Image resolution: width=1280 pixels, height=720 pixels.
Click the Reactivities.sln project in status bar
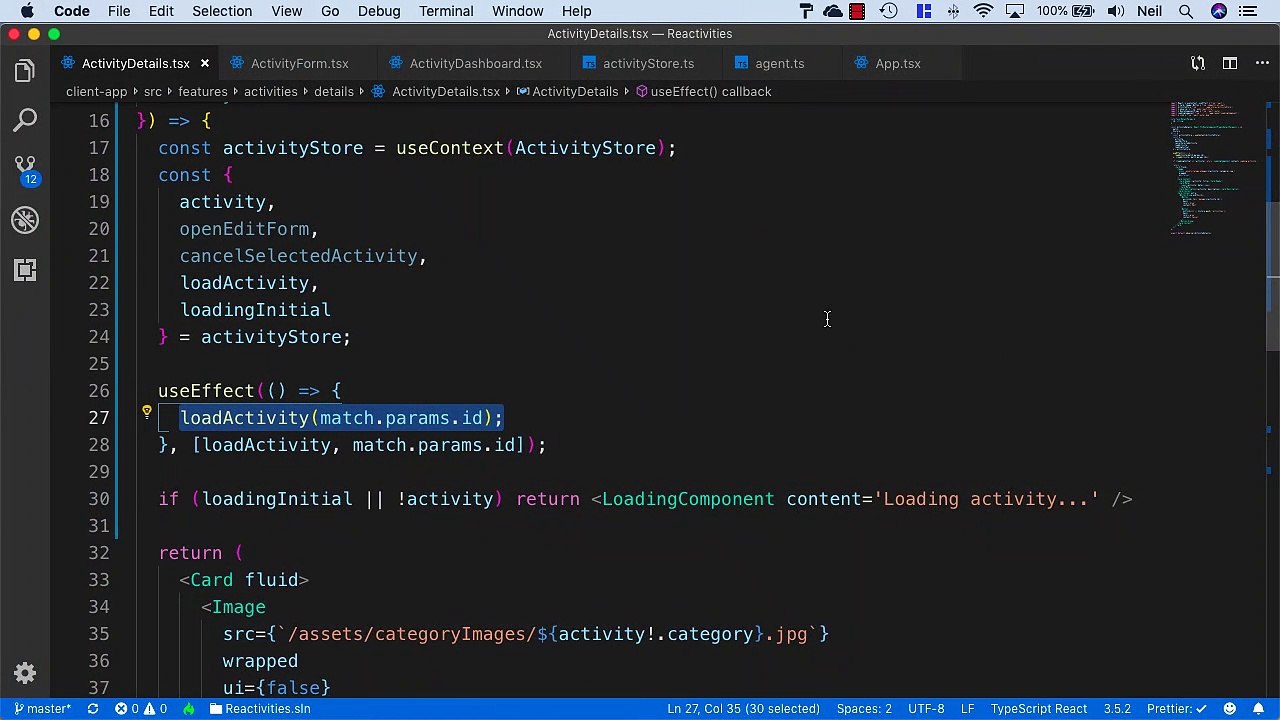pos(260,708)
